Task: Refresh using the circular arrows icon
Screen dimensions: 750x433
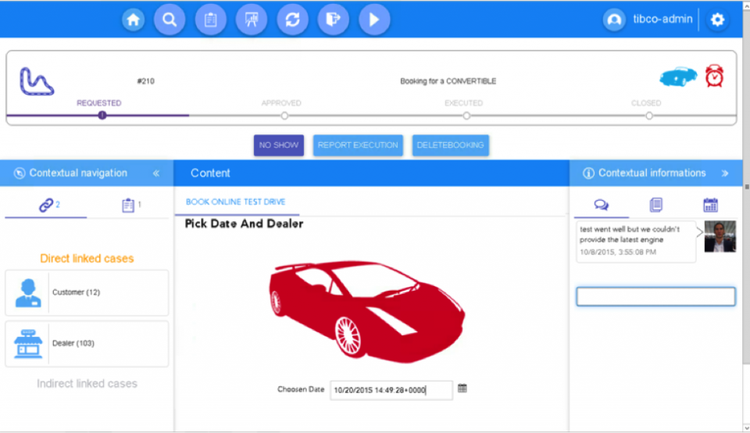Action: [293, 20]
